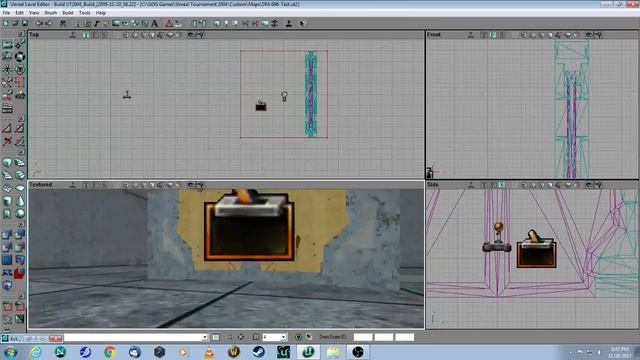Select the Actor Rotate mode tool

(x=20, y=57)
